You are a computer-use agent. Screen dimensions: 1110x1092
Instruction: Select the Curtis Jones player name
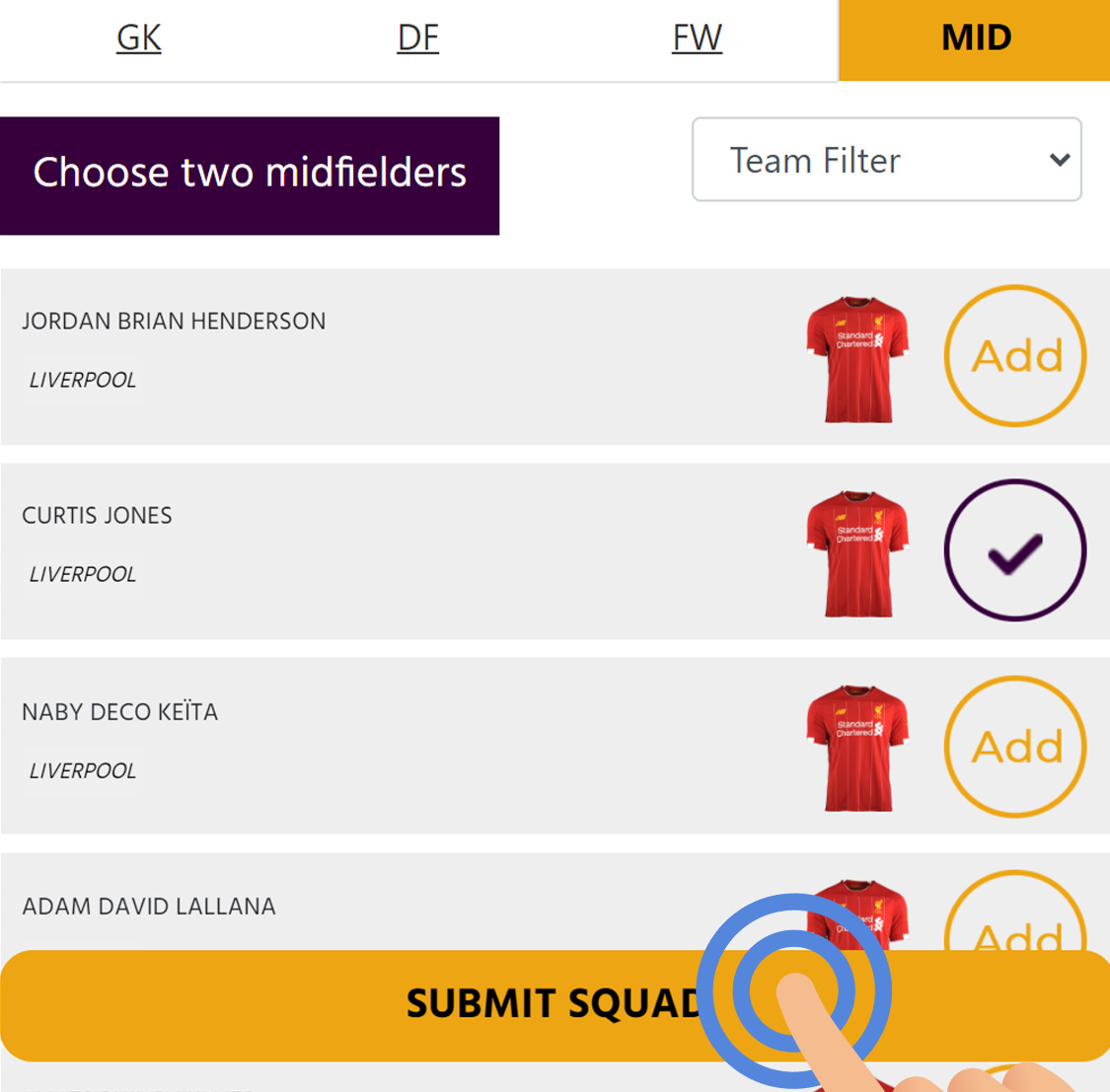pos(97,515)
